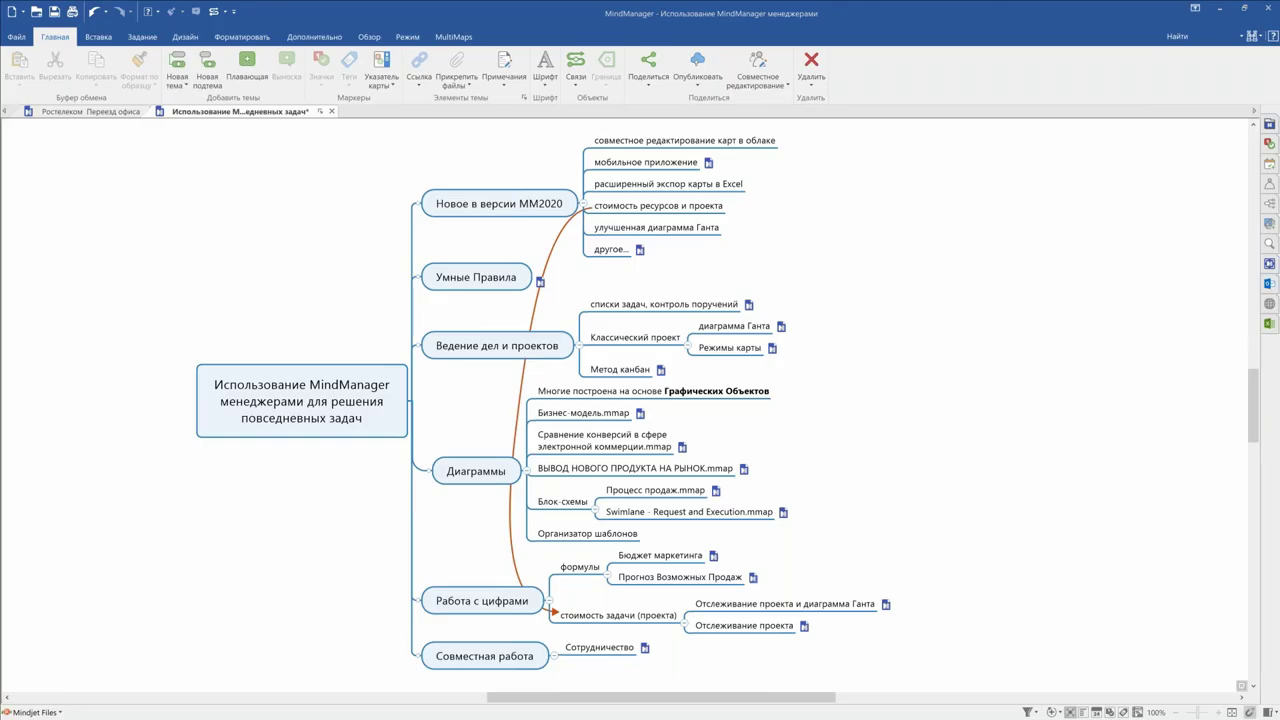Switch to the Обзор ribbon tab

[369, 37]
